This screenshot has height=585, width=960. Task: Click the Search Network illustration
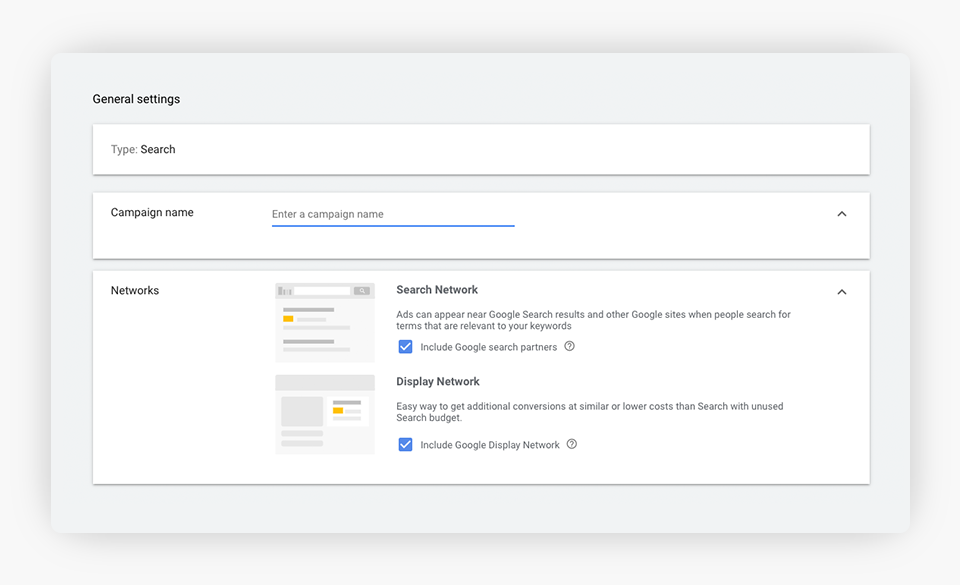point(325,322)
